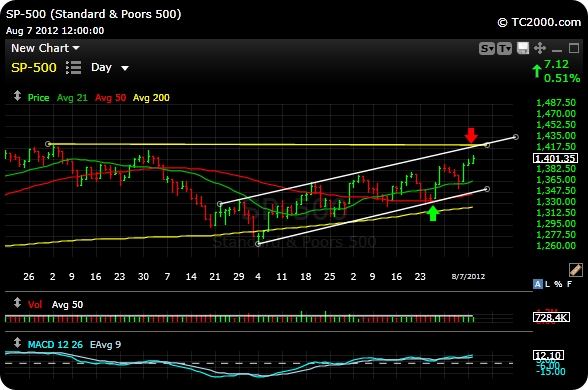Select the red Avg 50 label in price pane
The height and width of the screenshot is (390, 588).
110,98
